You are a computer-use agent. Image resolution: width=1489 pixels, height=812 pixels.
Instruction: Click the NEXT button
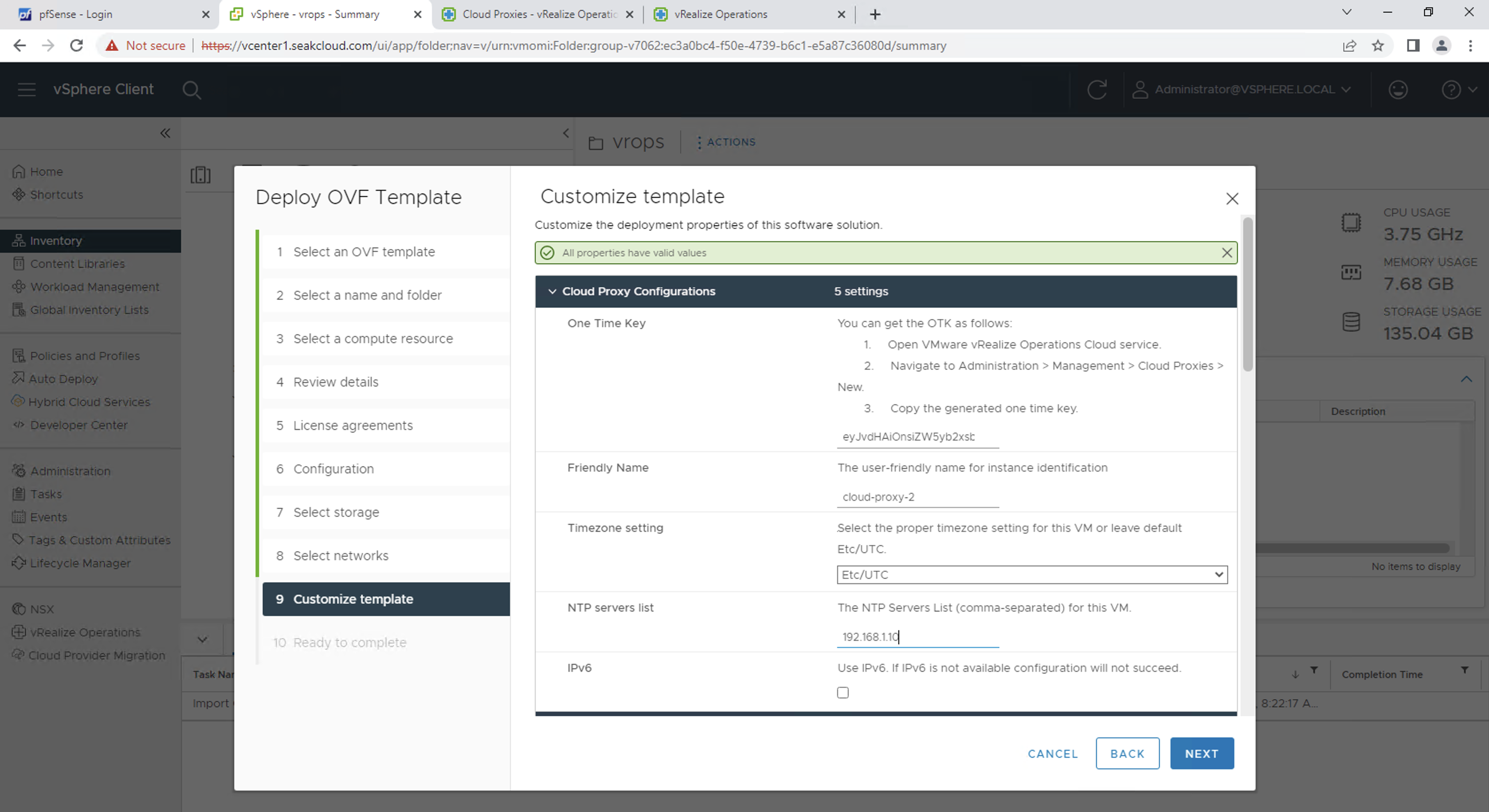click(1202, 753)
